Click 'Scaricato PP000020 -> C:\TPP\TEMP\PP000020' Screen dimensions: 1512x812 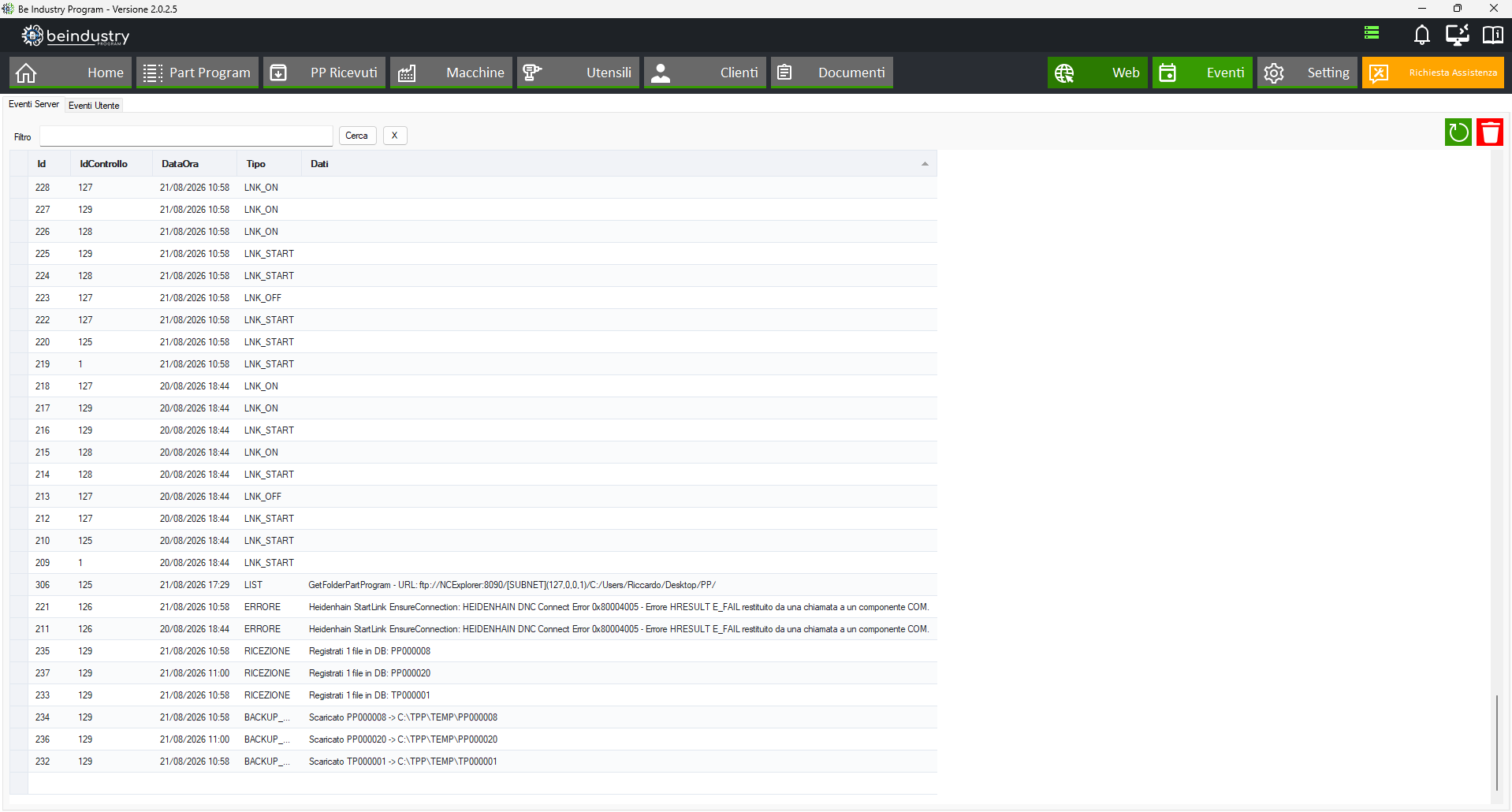[403, 739]
